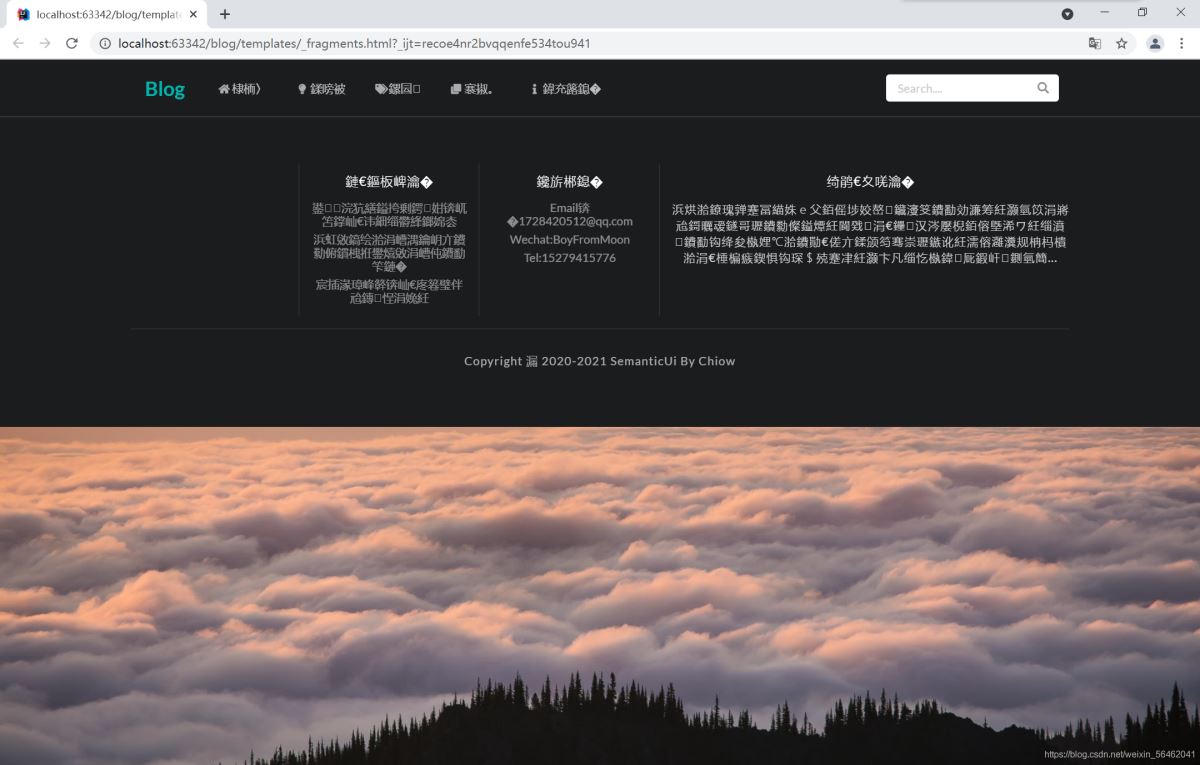Toggle the bookmark star for this page
1200x765 pixels.
point(1122,44)
